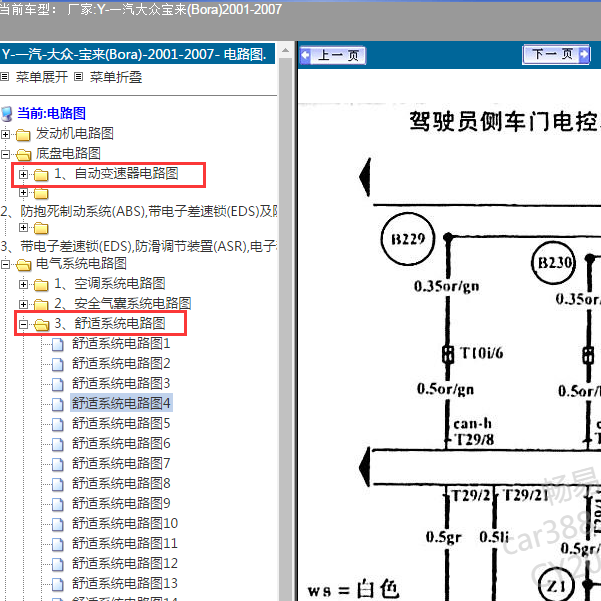
Task: Click the 发动机电路图 folder icon
Action: click(x=23, y=135)
